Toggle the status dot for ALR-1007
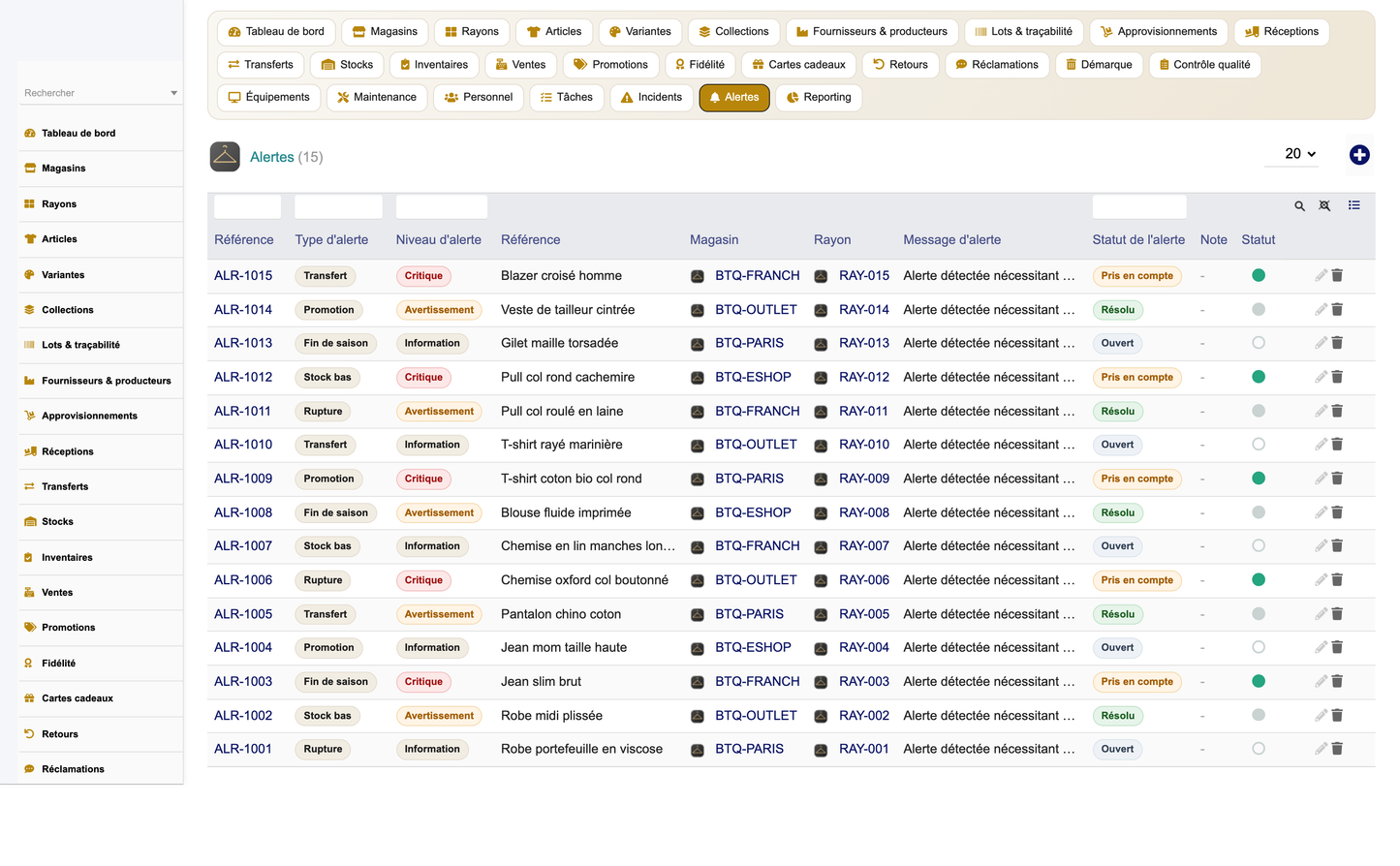 pyautogui.click(x=1259, y=546)
